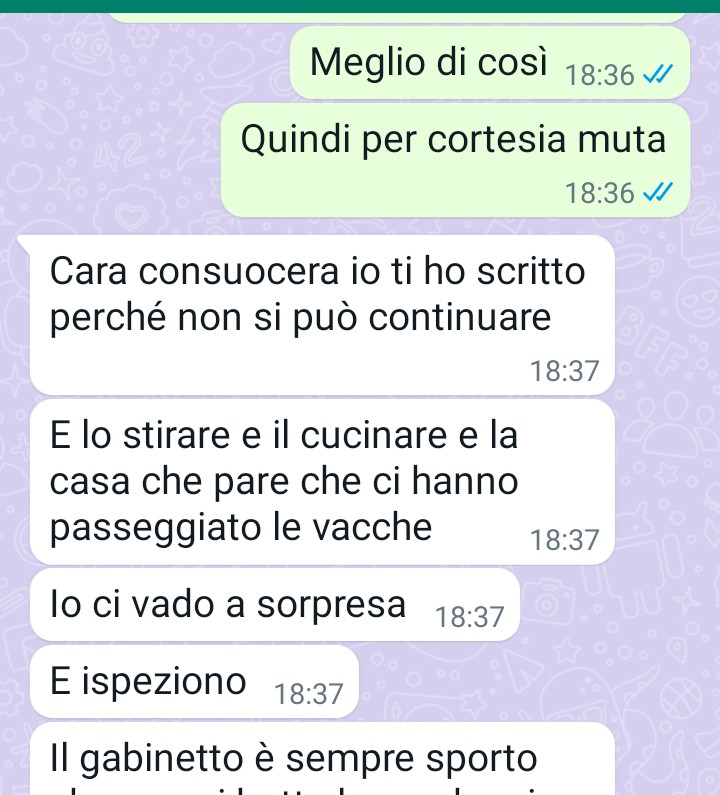Viewport: 720px width, 795px height.
Task: Tap the blue double-check under "Quindi per cortesia muta"
Action: coord(658,193)
